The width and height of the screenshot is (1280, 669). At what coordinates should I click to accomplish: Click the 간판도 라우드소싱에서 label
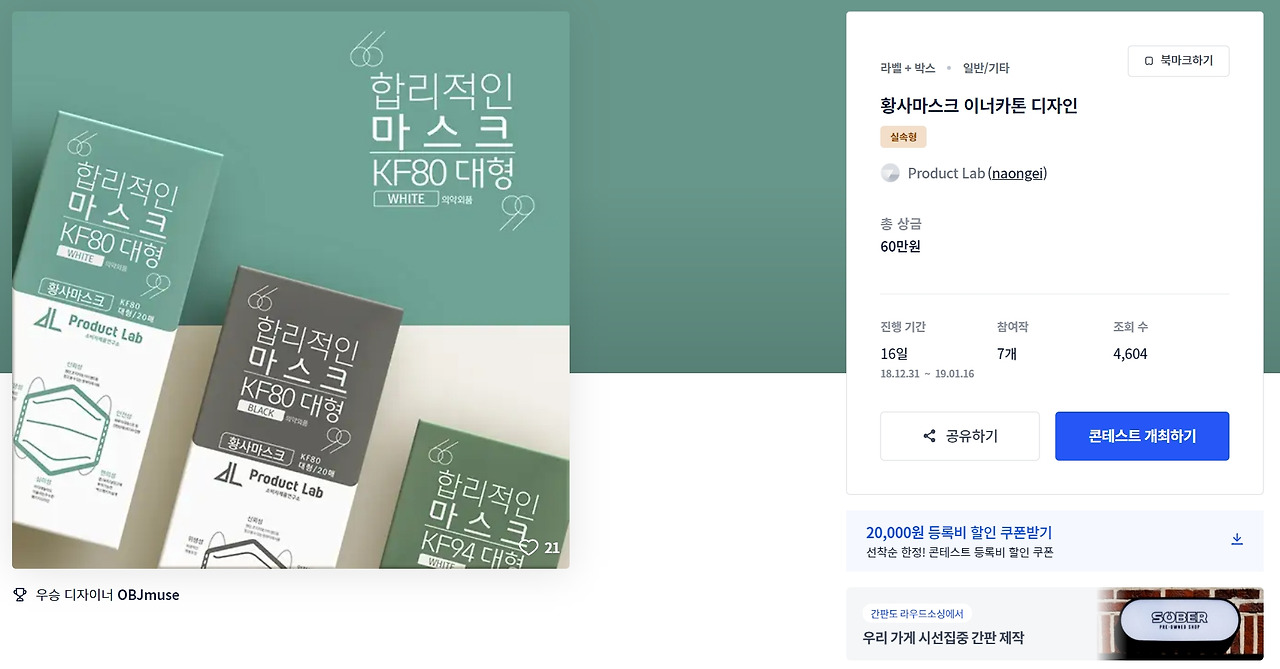pos(917,614)
